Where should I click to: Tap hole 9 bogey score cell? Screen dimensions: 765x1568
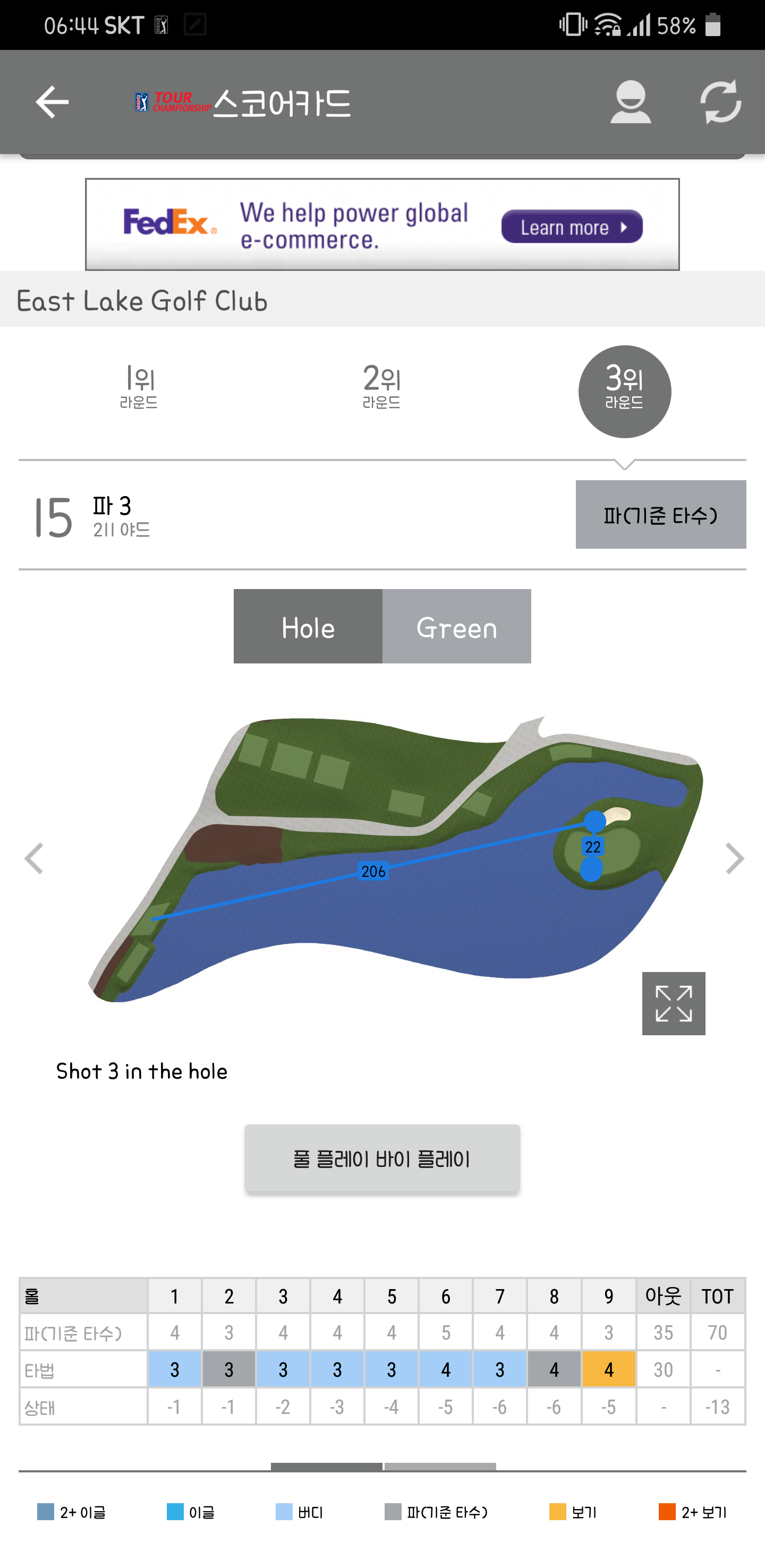(609, 1369)
